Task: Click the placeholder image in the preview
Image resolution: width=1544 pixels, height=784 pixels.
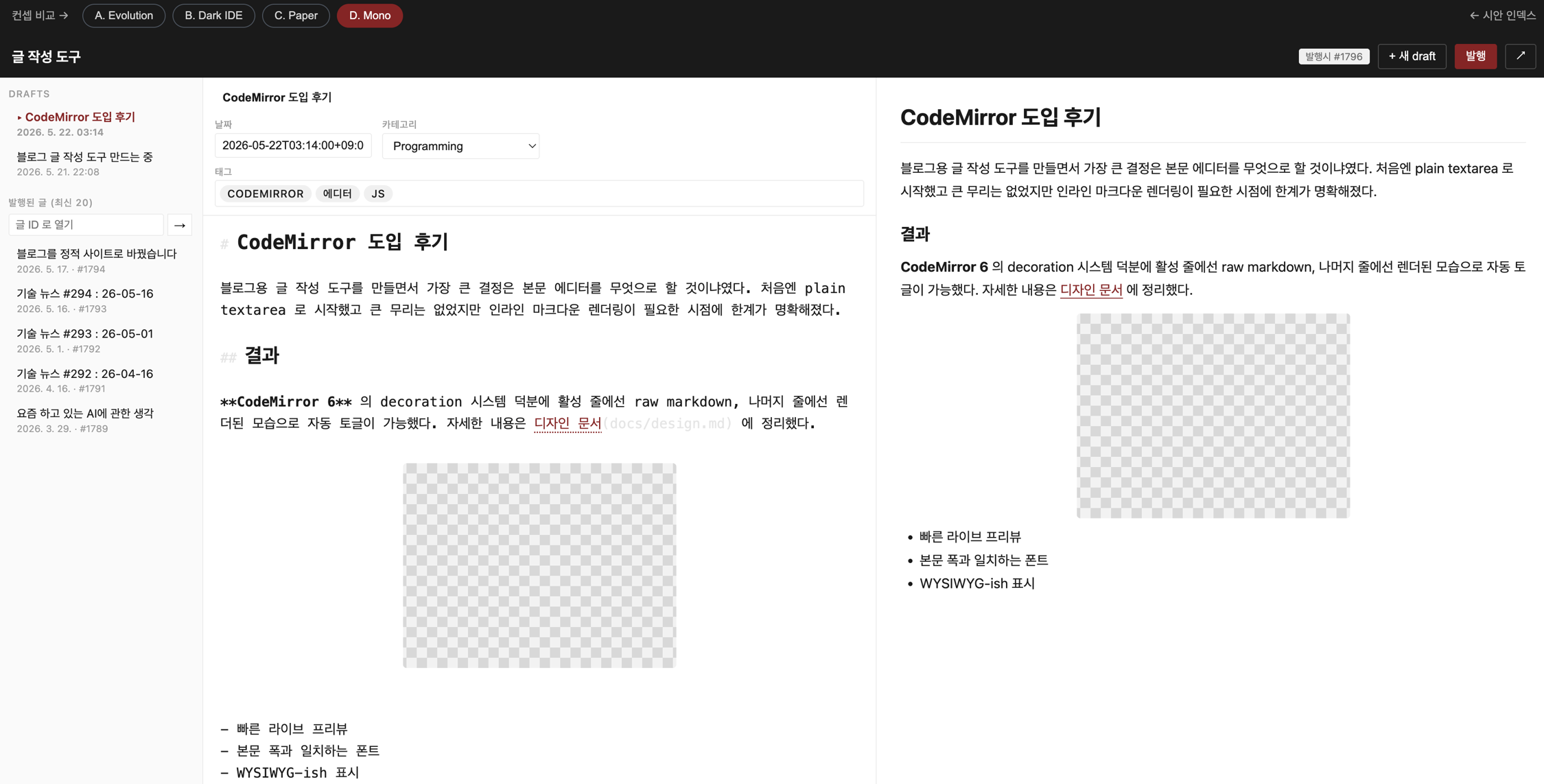Action: point(1213,416)
